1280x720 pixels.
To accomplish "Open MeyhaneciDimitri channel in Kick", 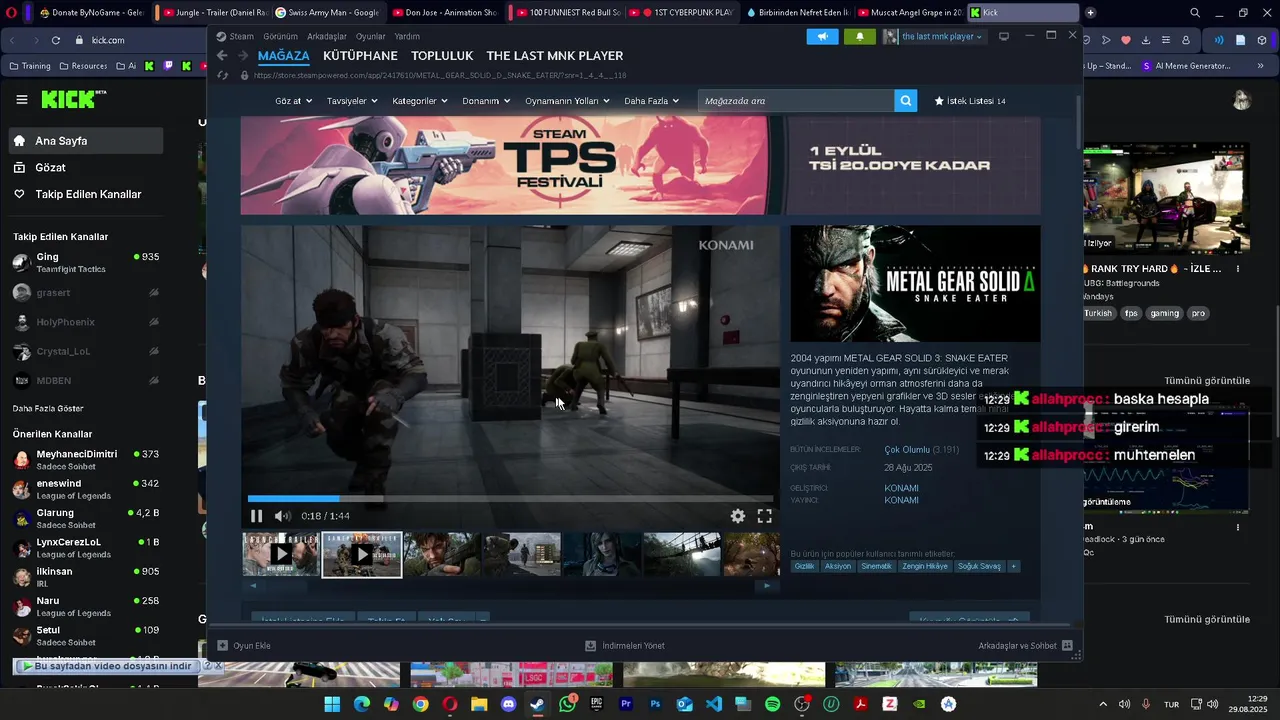I will [x=86, y=460].
